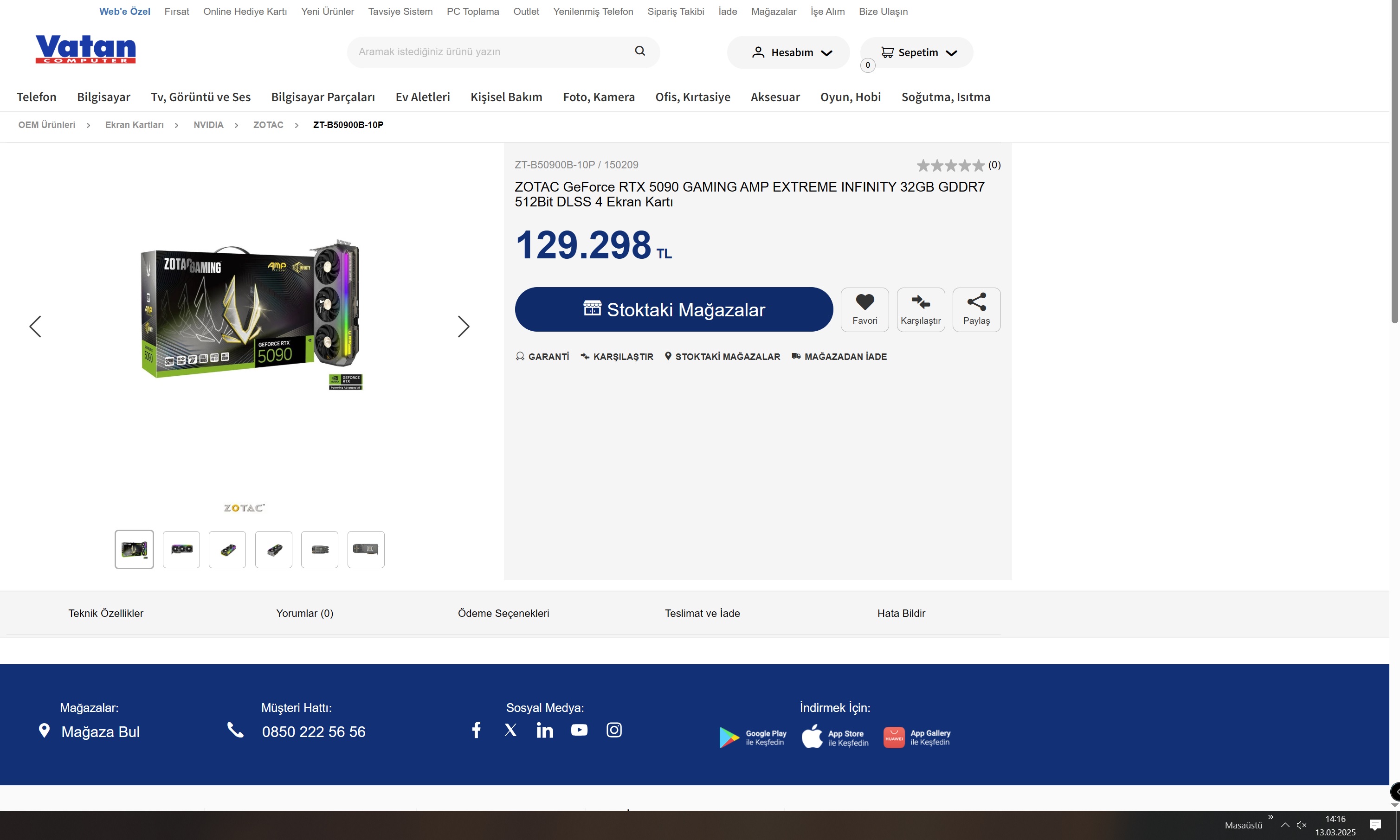The height and width of the screenshot is (840, 1400).
Task: Click the five-star rating icons
Action: 950,165
